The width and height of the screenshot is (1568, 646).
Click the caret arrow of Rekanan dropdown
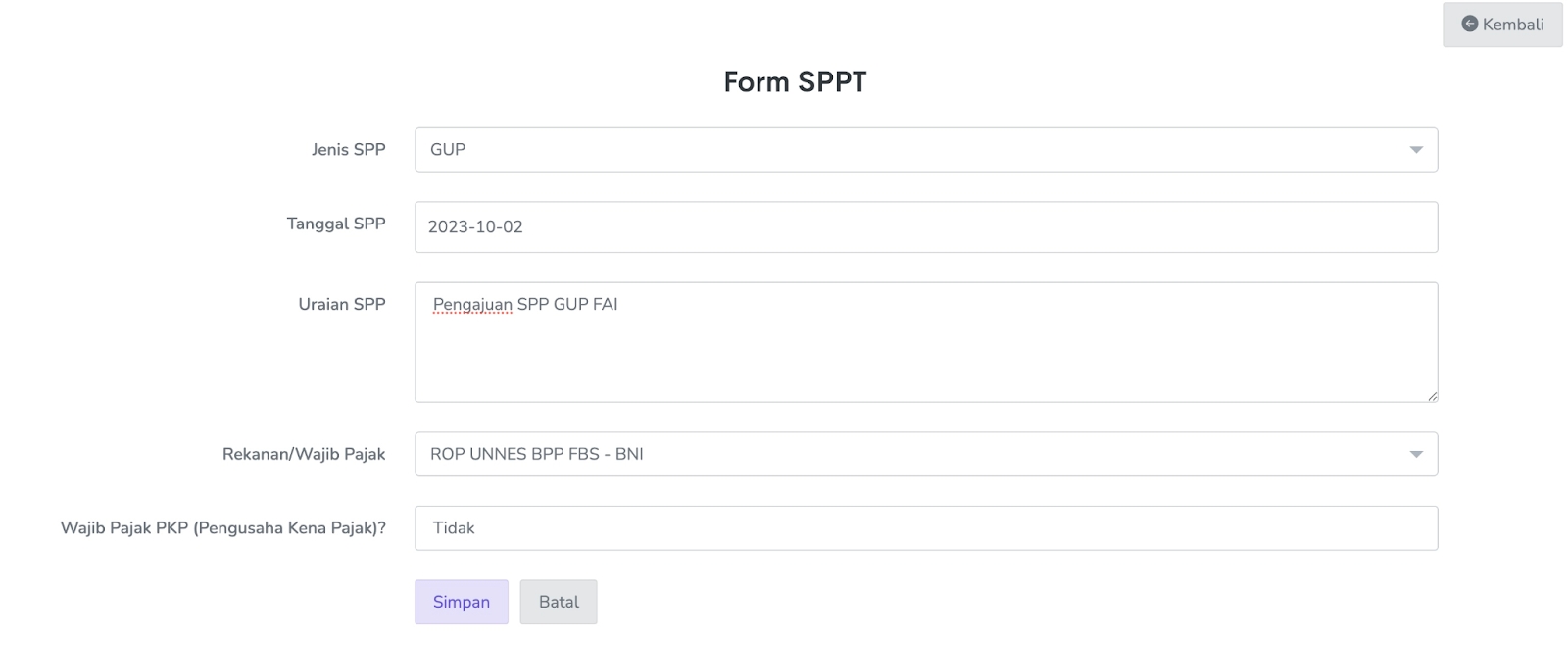(x=1416, y=454)
